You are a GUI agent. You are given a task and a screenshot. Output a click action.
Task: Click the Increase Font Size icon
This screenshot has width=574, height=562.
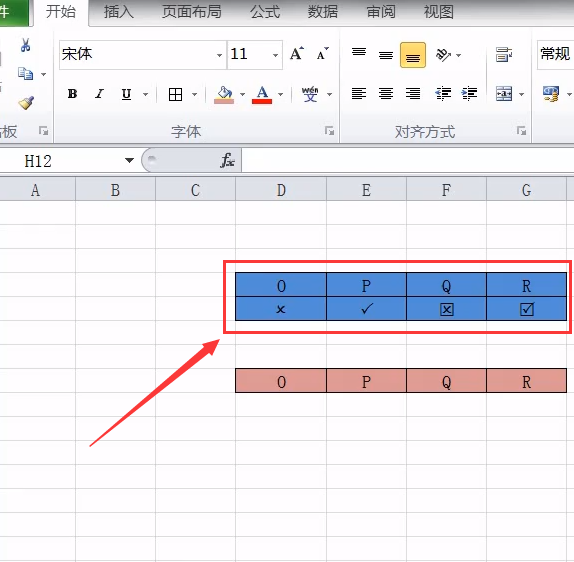297,54
